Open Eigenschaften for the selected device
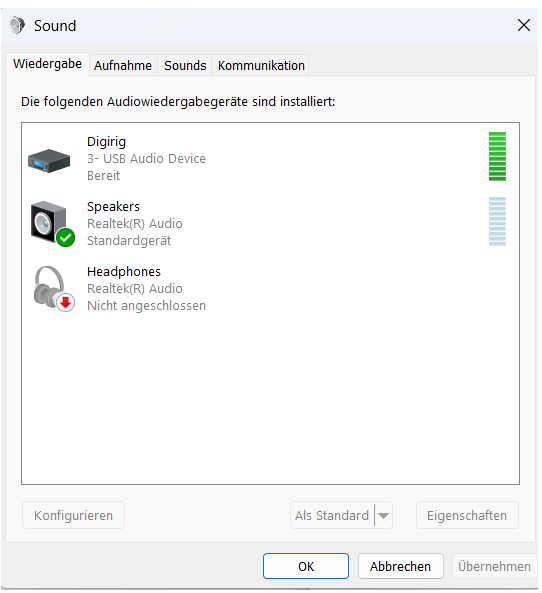Screen dimensions: 542x593 [x=467, y=515]
